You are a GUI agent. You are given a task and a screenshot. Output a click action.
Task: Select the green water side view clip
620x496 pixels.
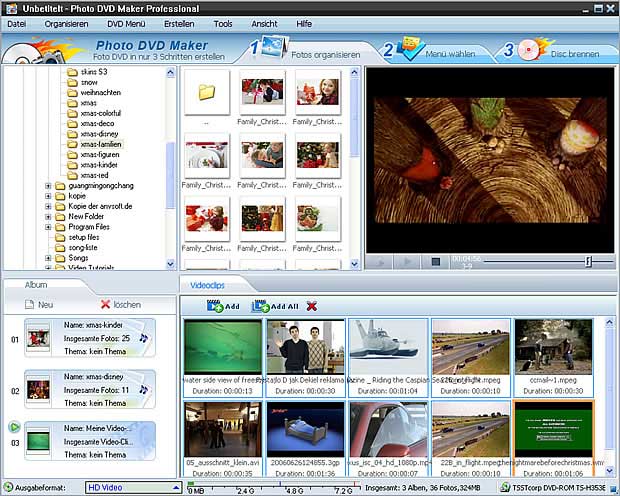click(x=223, y=347)
